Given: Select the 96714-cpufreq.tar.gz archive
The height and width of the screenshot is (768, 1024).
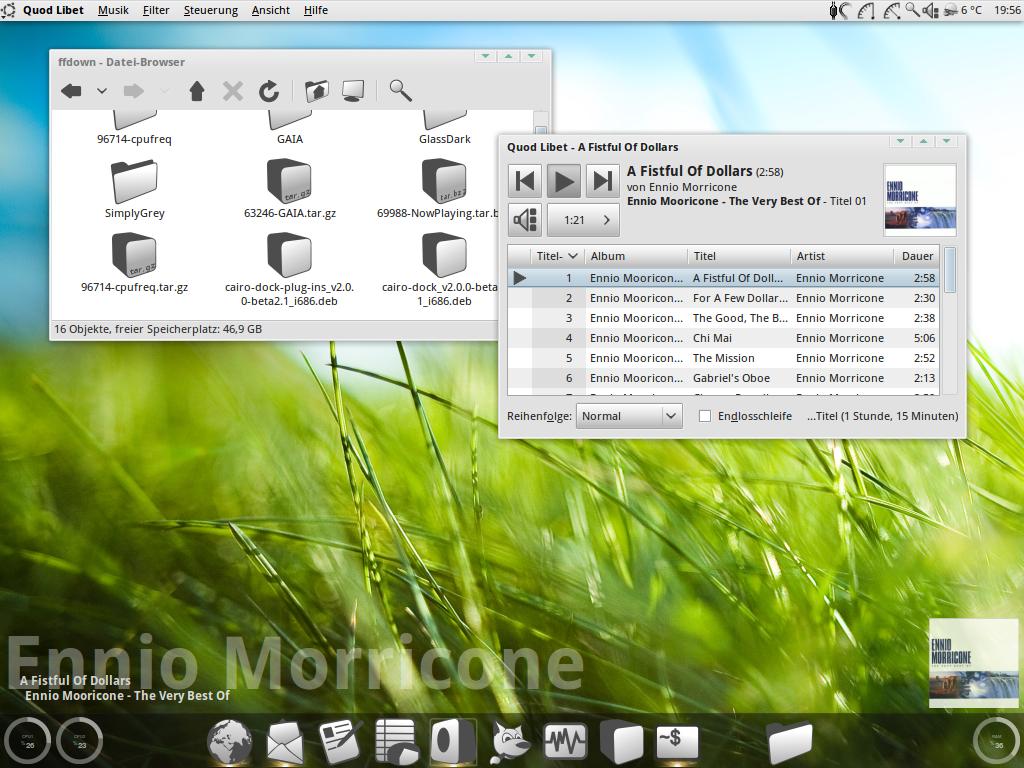Looking at the screenshot, I should [x=135, y=263].
